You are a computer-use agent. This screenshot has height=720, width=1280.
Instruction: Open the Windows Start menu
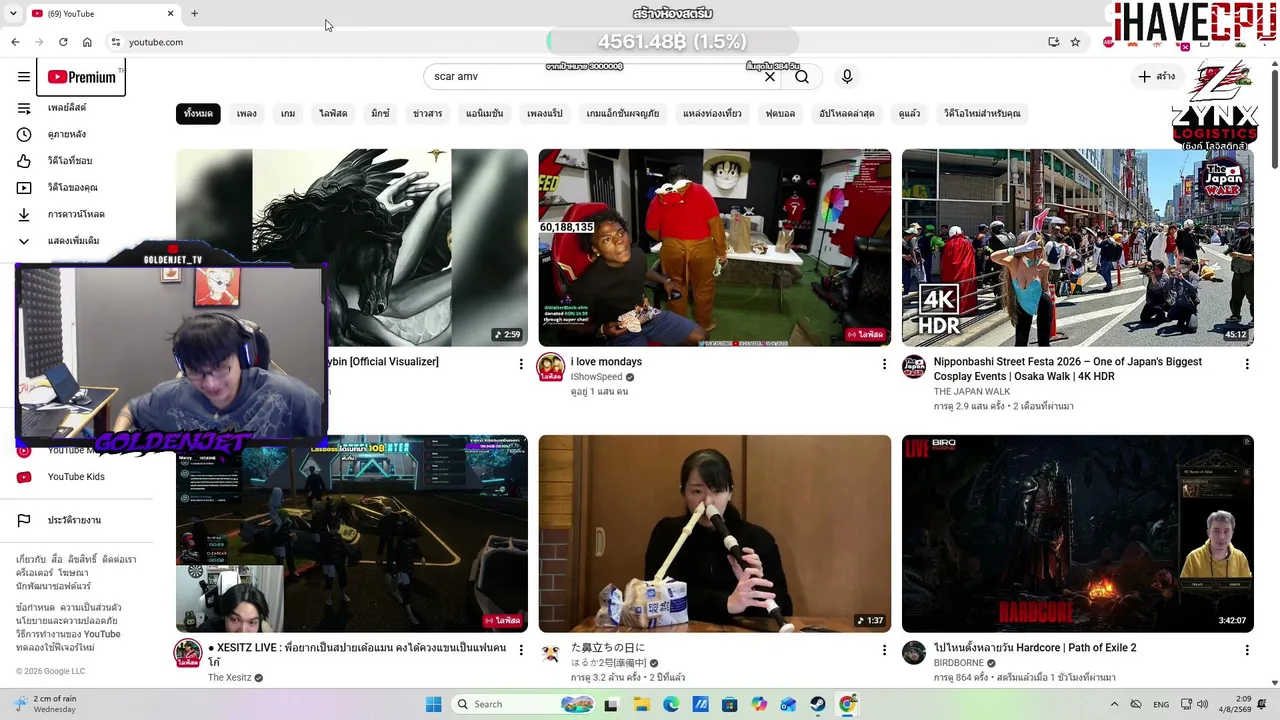(x=433, y=704)
